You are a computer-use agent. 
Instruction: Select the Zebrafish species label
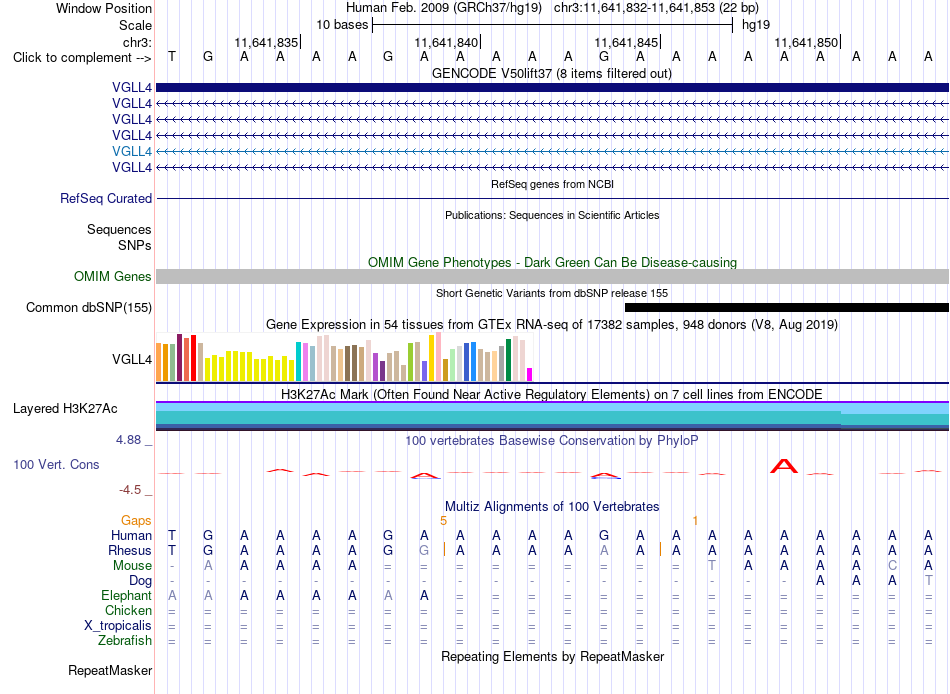tap(125, 640)
